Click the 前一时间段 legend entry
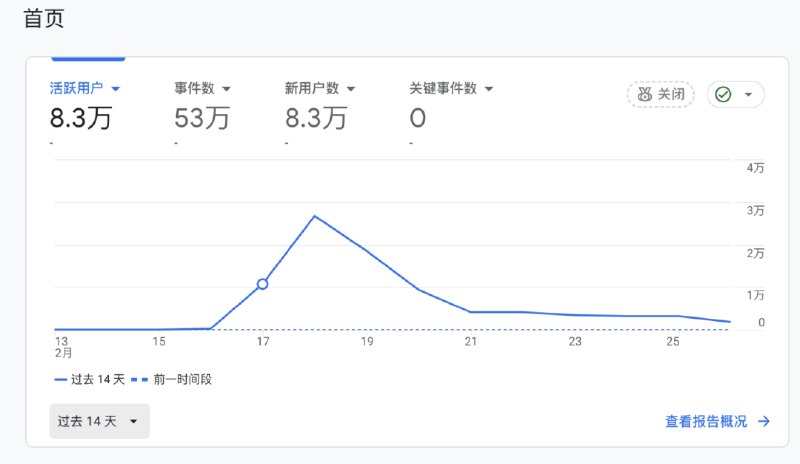 tap(171, 379)
